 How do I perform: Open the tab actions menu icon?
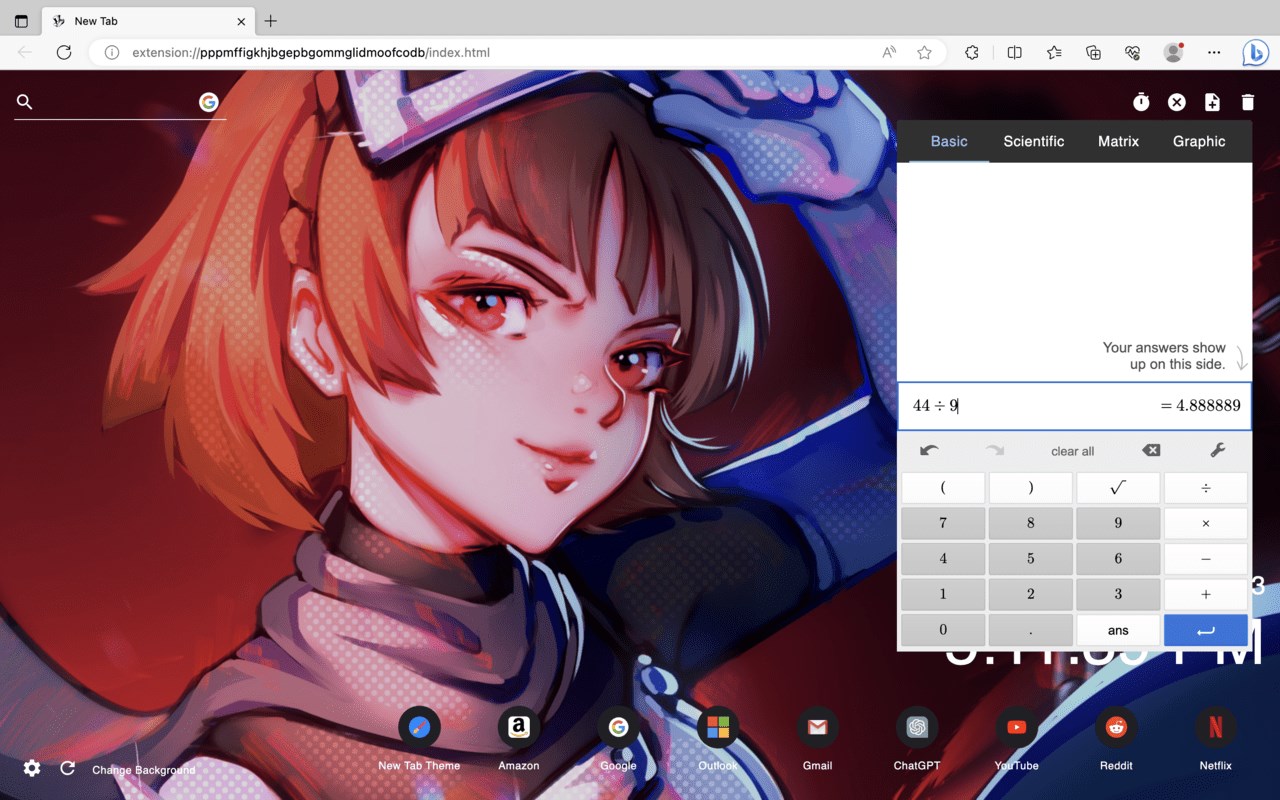(x=21, y=21)
